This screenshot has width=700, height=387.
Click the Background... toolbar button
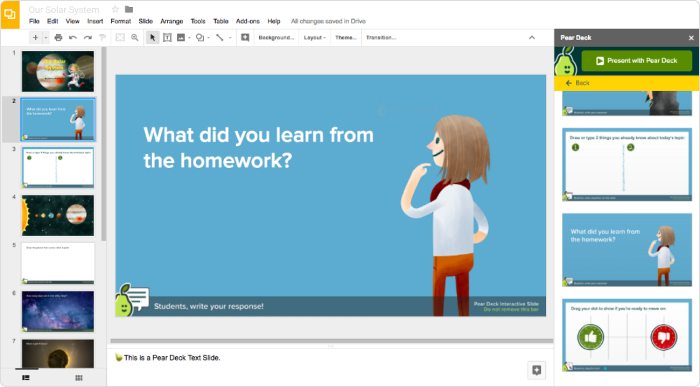coord(276,37)
